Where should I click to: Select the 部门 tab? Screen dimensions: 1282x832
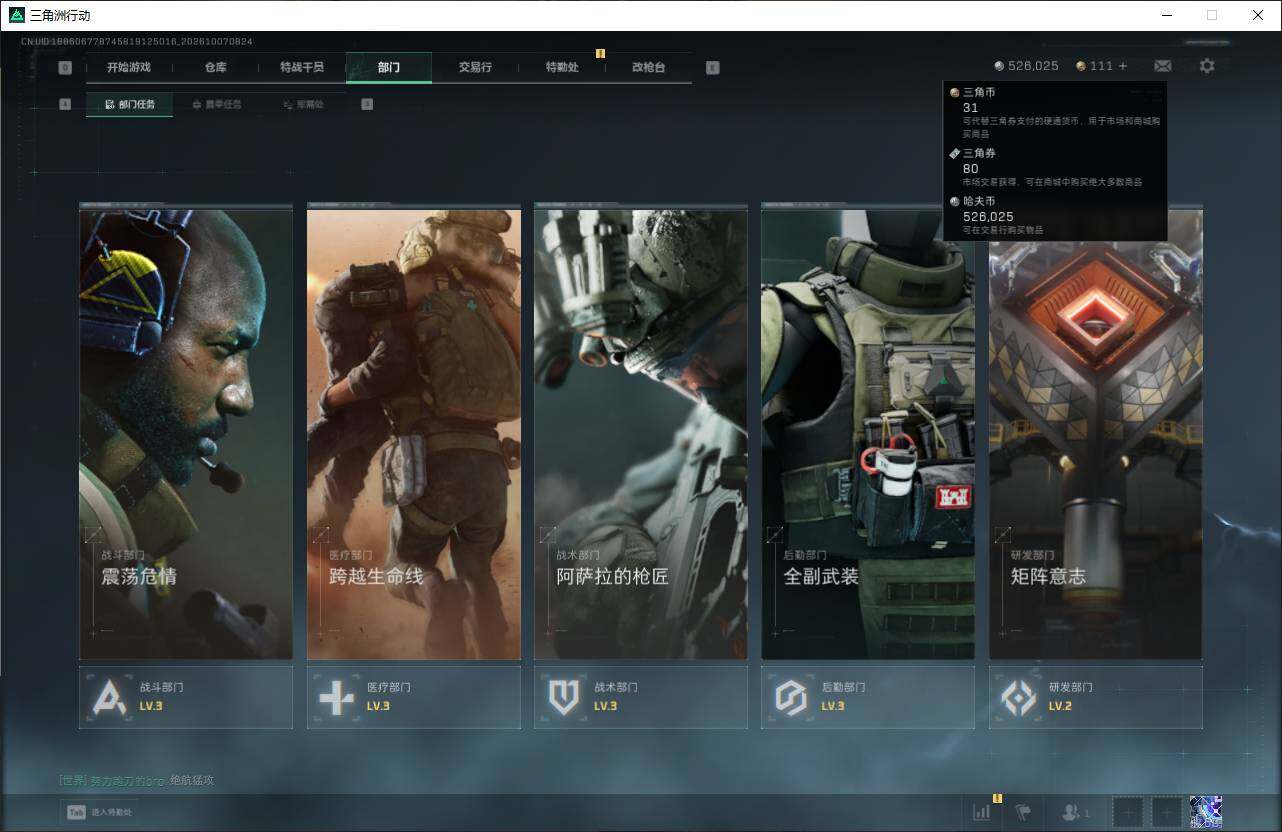point(389,67)
